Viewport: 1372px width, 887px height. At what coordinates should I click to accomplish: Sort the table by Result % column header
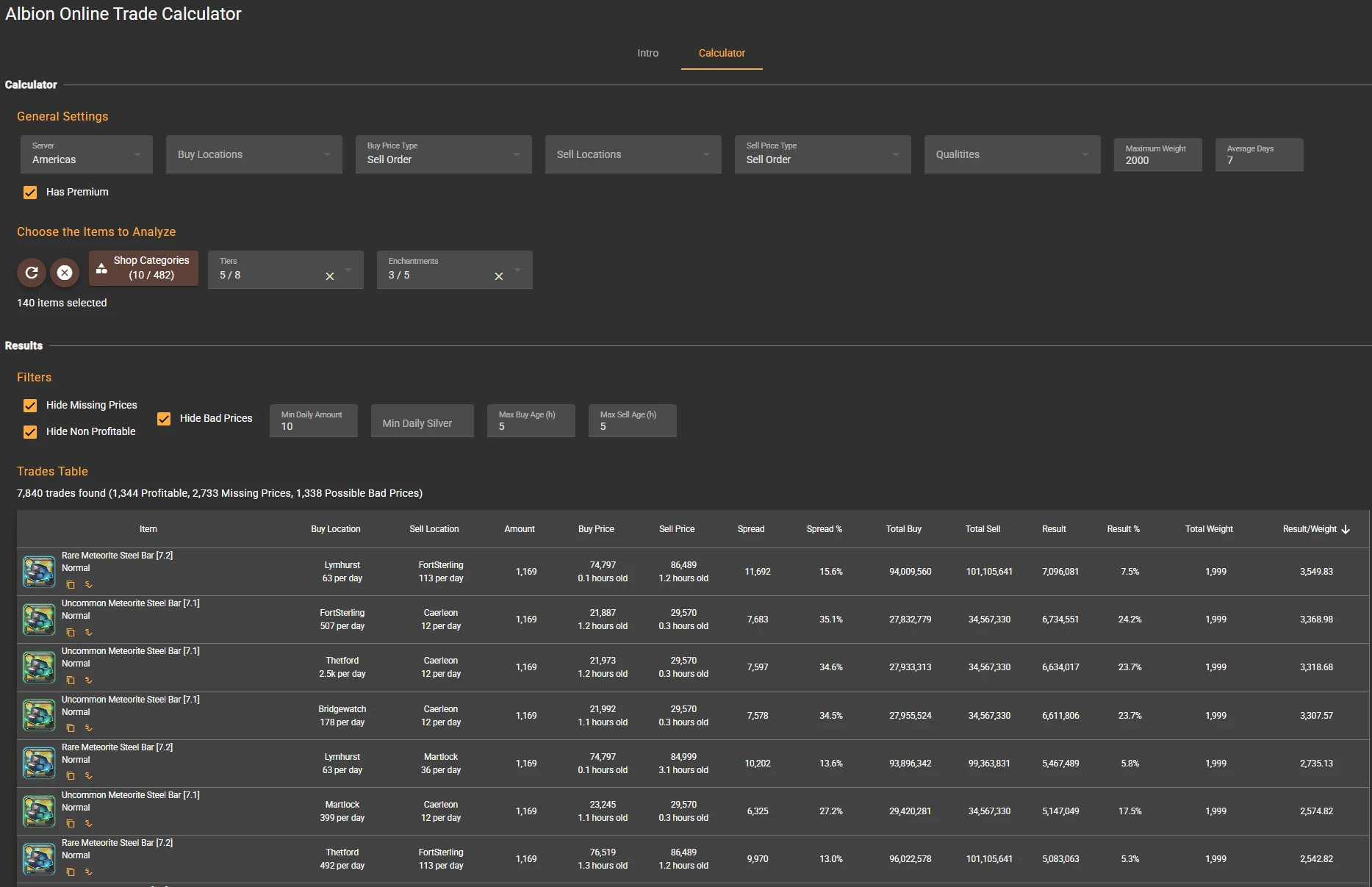tap(1123, 529)
